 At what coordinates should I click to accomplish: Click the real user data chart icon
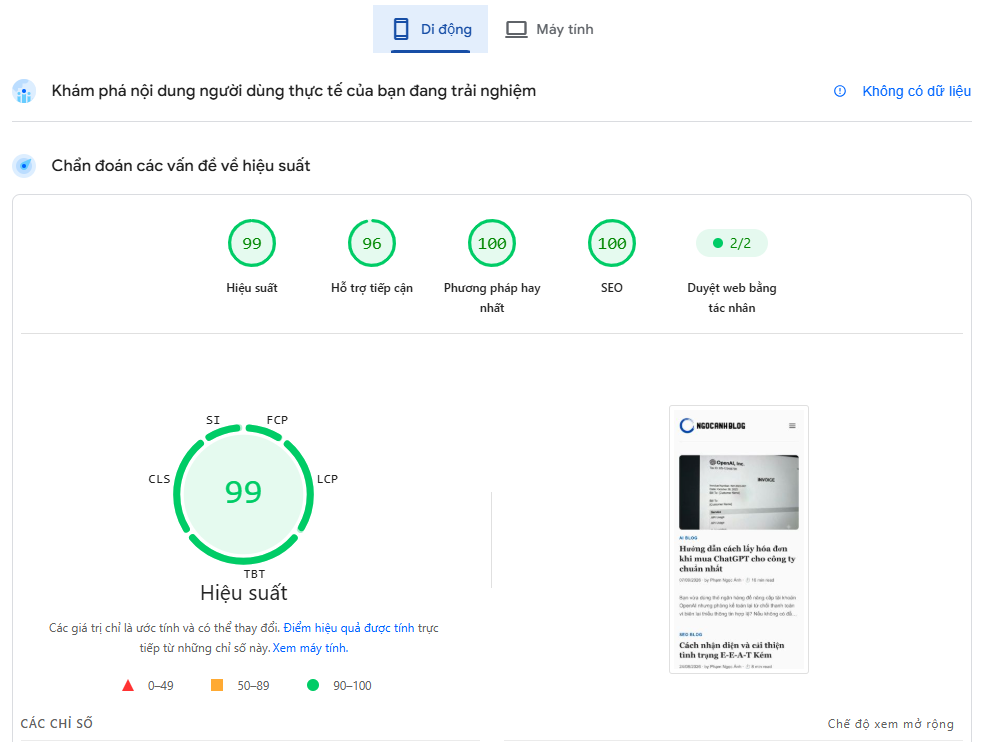click(x=24, y=91)
